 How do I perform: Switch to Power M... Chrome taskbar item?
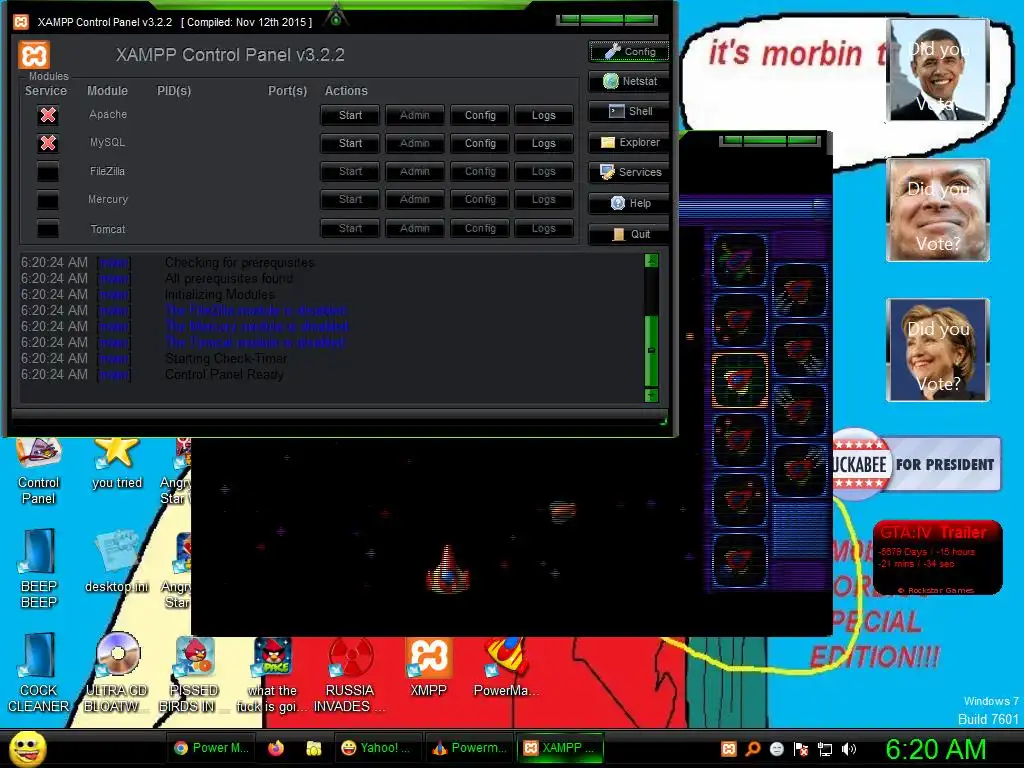click(x=212, y=748)
